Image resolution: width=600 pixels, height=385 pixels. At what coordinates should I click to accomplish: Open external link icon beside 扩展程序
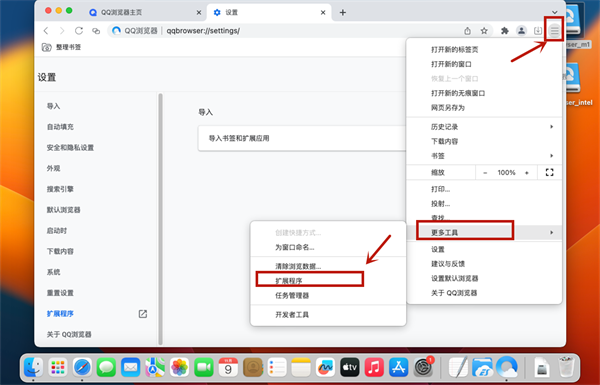tap(143, 314)
